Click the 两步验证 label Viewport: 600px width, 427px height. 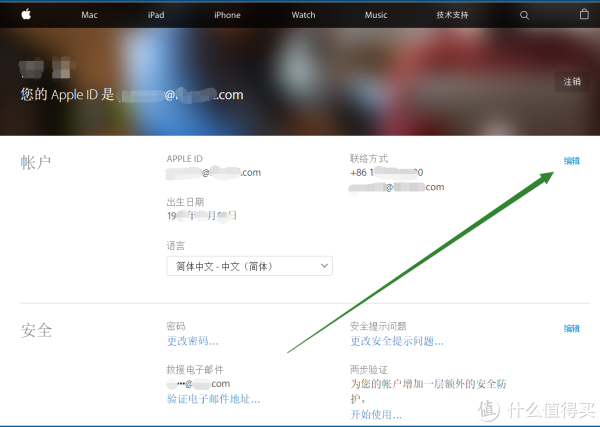point(369,370)
